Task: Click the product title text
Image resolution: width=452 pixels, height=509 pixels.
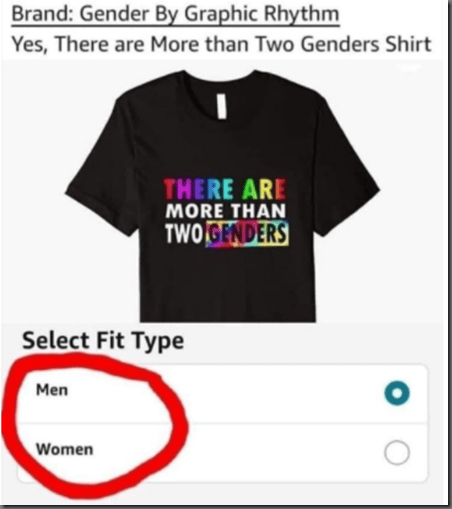Action: click(x=222, y=44)
